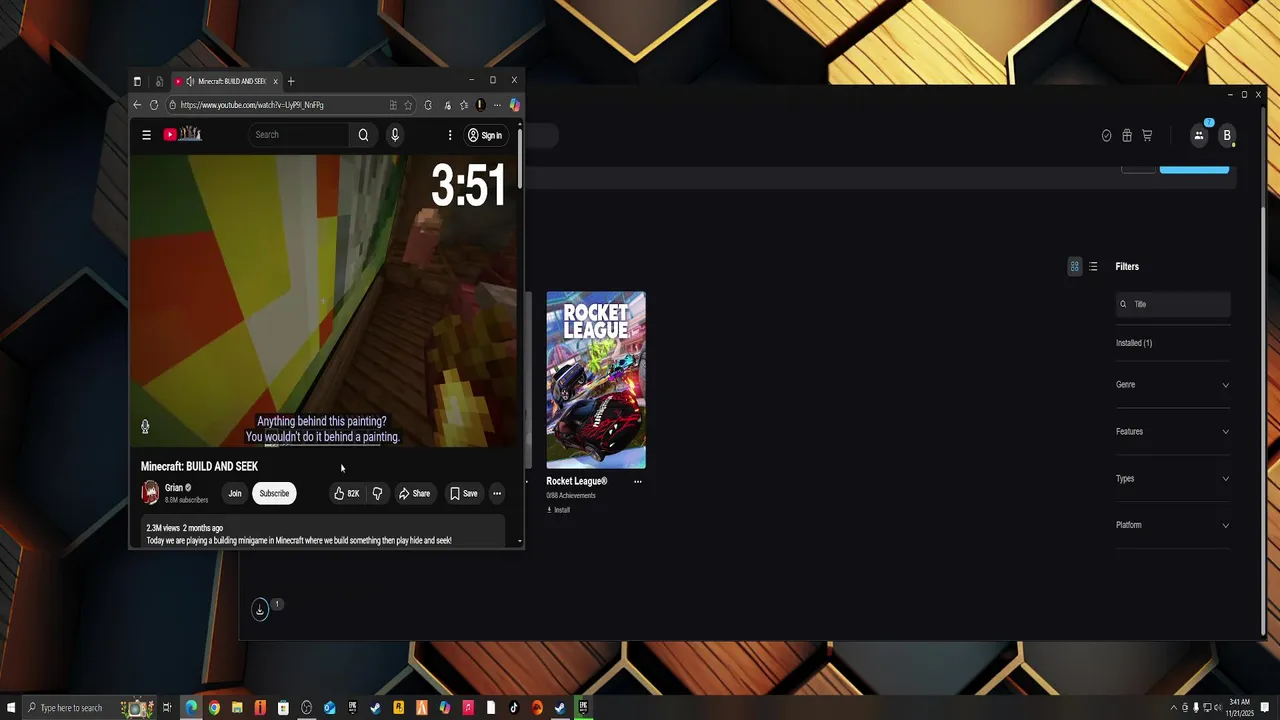Open a new browser tab
The height and width of the screenshot is (720, 1280).
291,82
